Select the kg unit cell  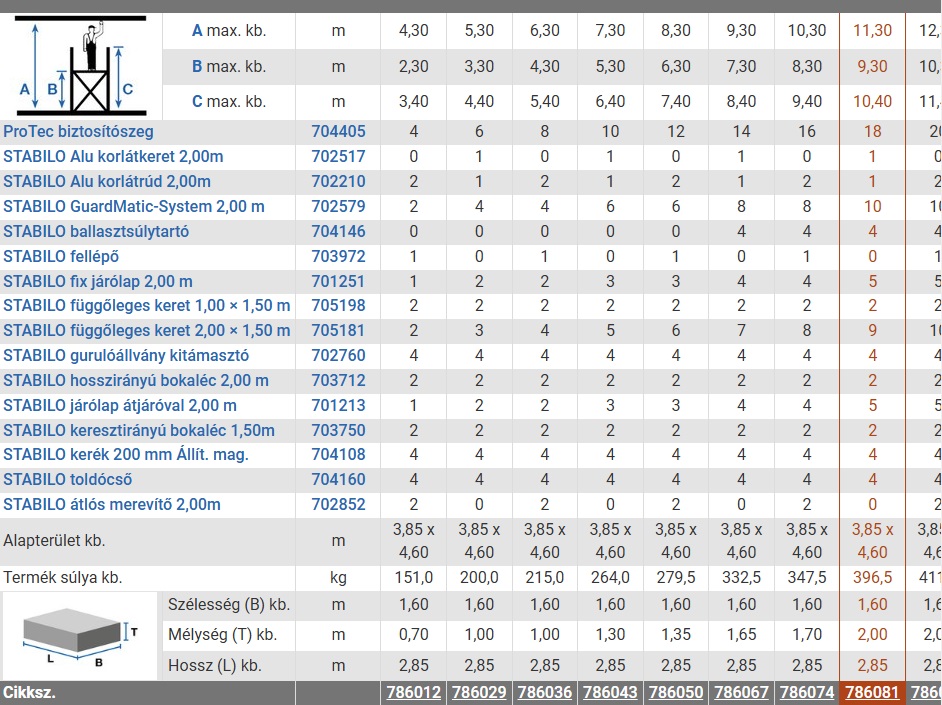(338, 578)
